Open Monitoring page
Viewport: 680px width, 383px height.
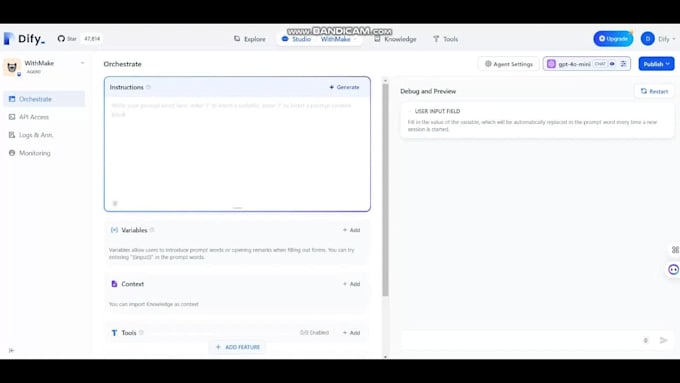(x=44, y=153)
